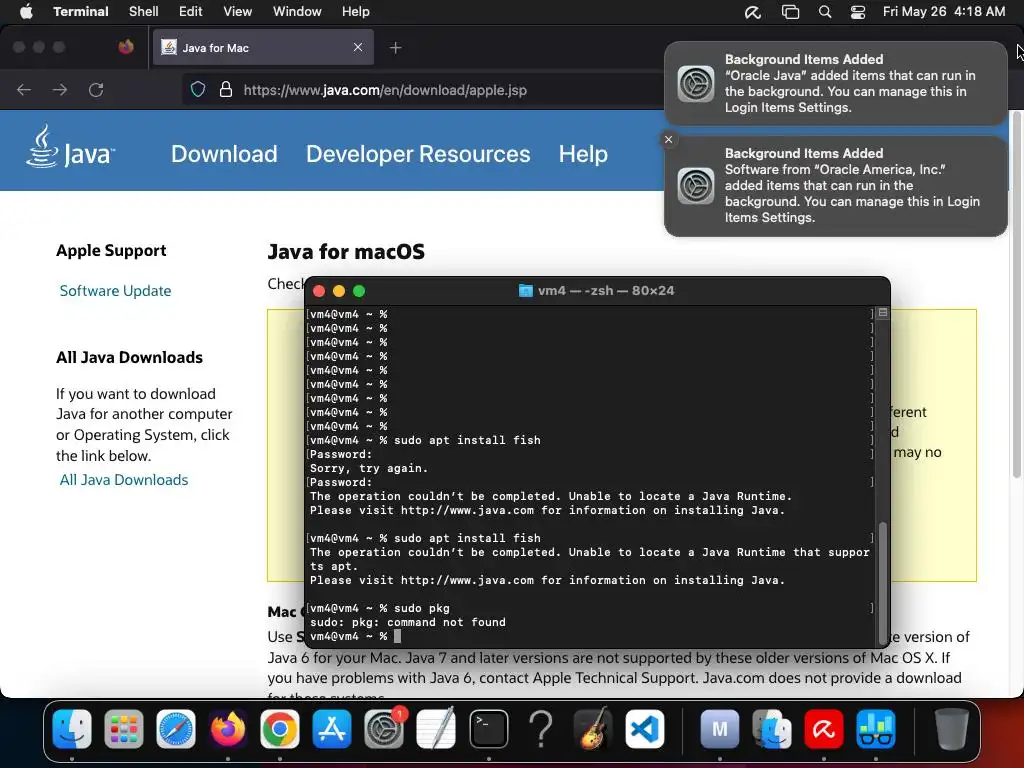Viewport: 1024px width, 768px height.
Task: Click the Terminal icon in the Dock
Action: pos(488,729)
